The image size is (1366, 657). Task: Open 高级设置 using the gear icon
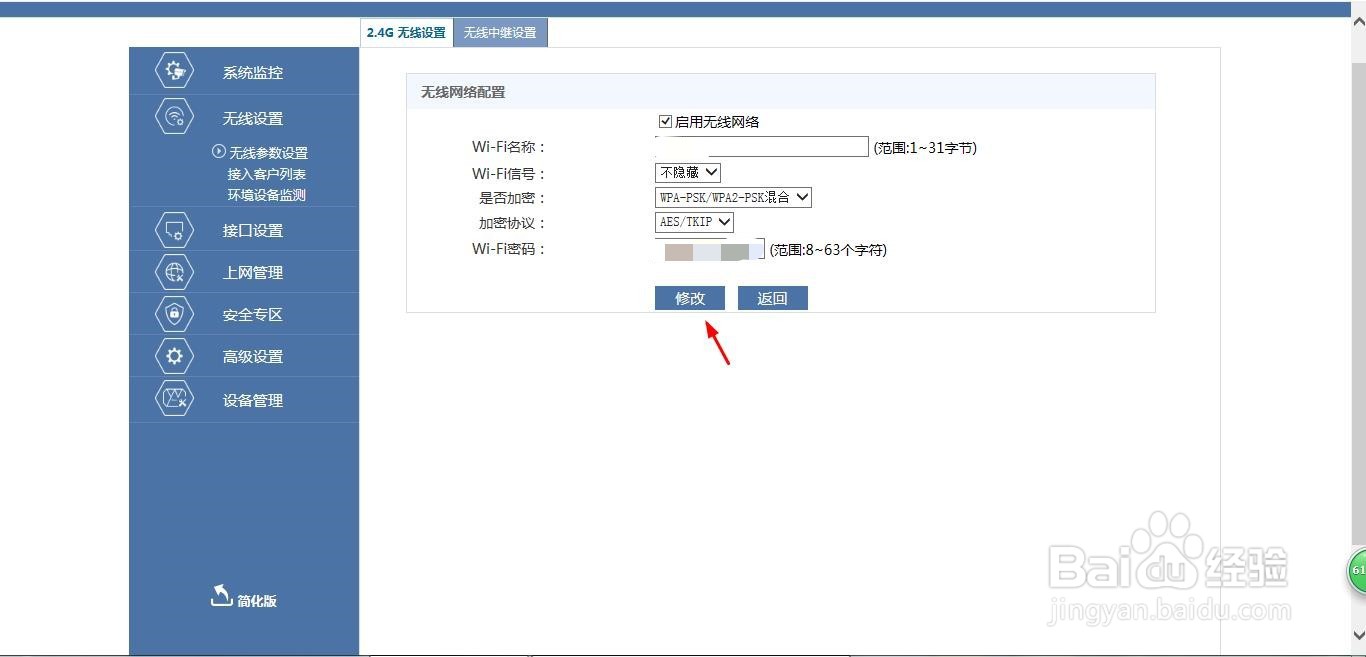pyautogui.click(x=174, y=355)
